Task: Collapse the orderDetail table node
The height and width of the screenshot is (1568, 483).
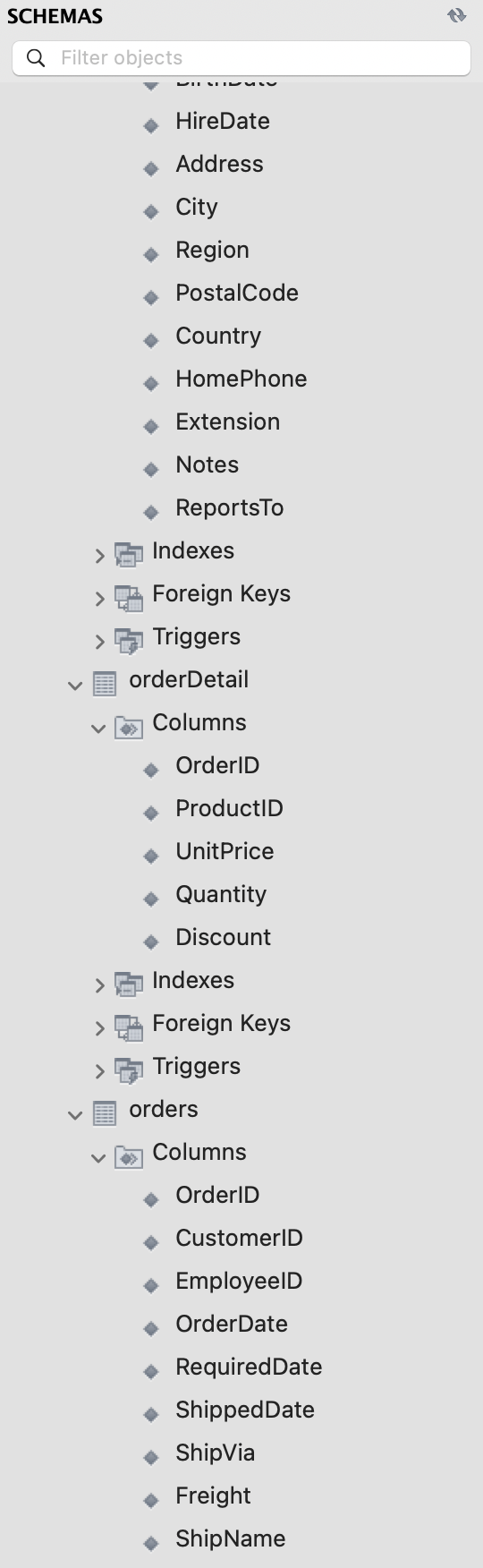Action: point(75,686)
